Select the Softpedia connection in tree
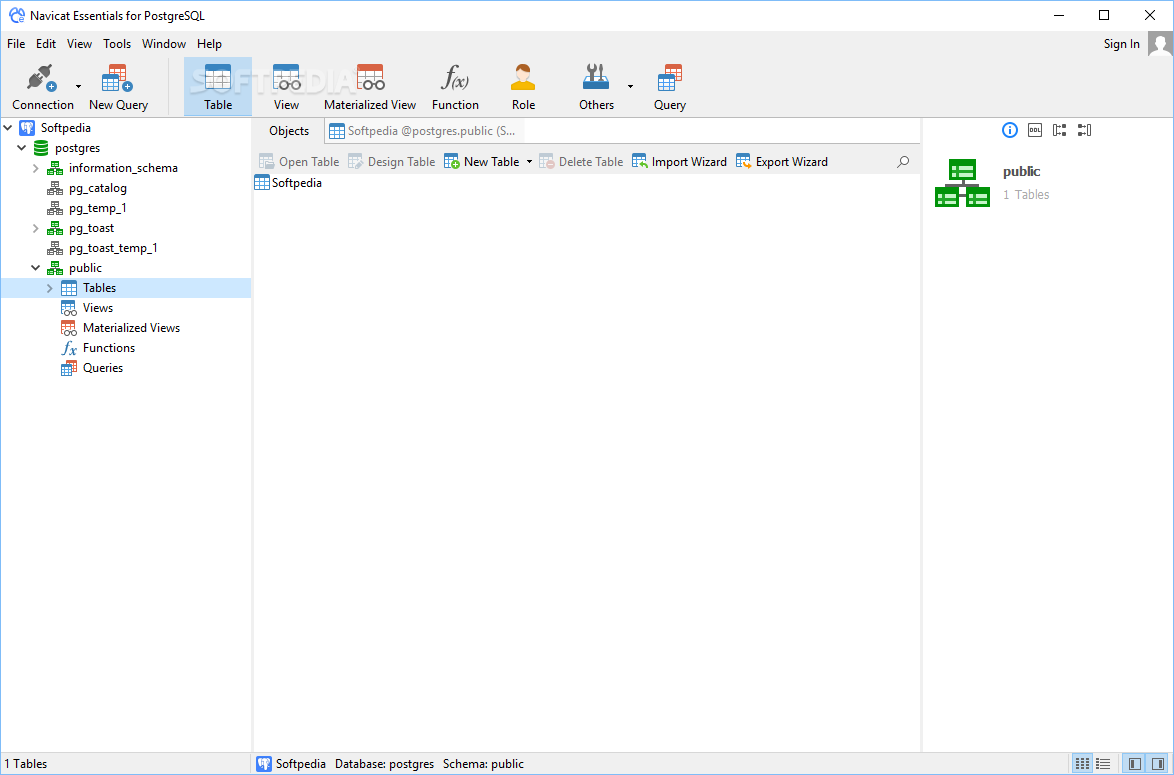1174x775 pixels. pyautogui.click(x=66, y=128)
